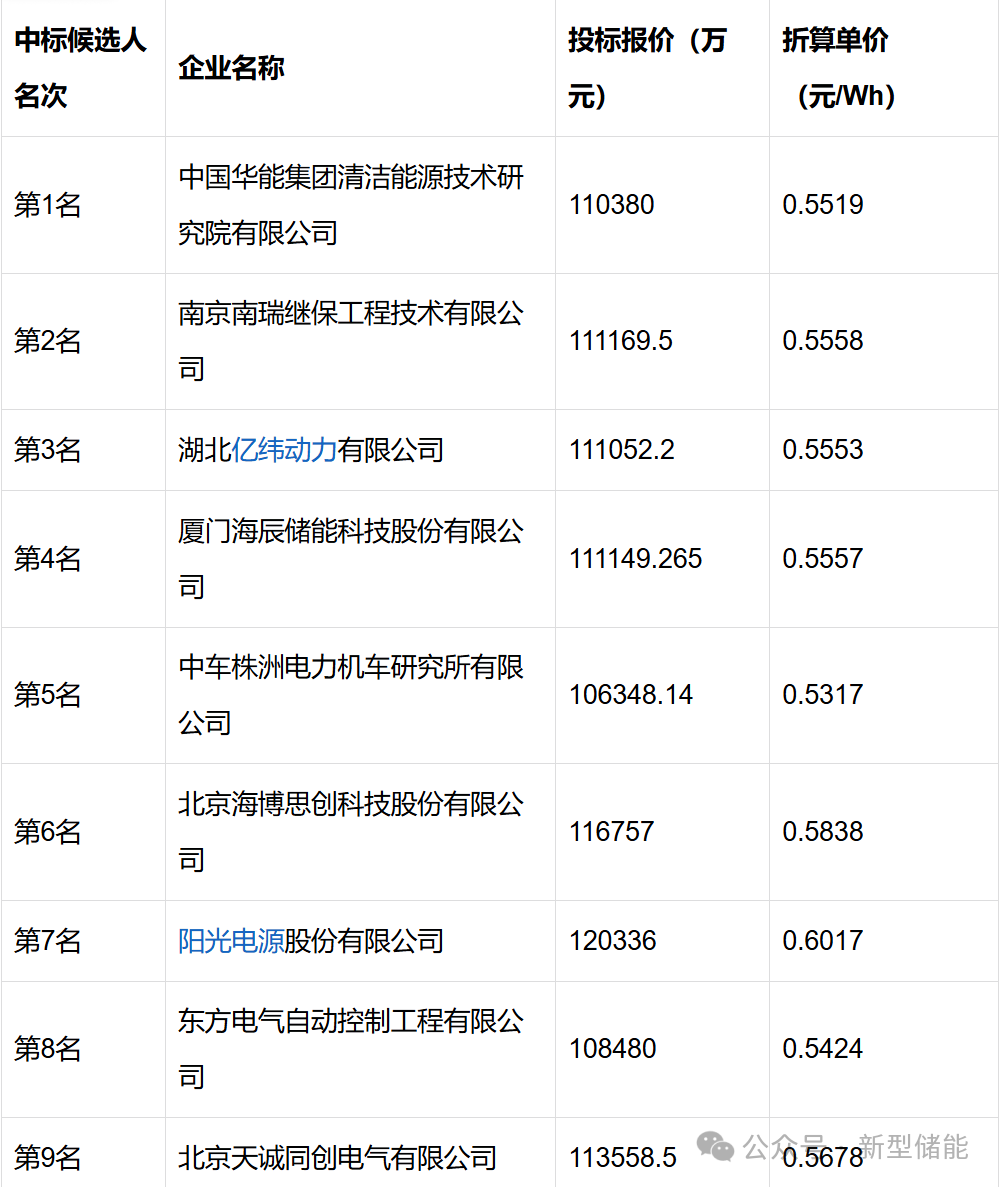Click the unit price 0.5678
This screenshot has height=1187, width=1000.
823,1158
